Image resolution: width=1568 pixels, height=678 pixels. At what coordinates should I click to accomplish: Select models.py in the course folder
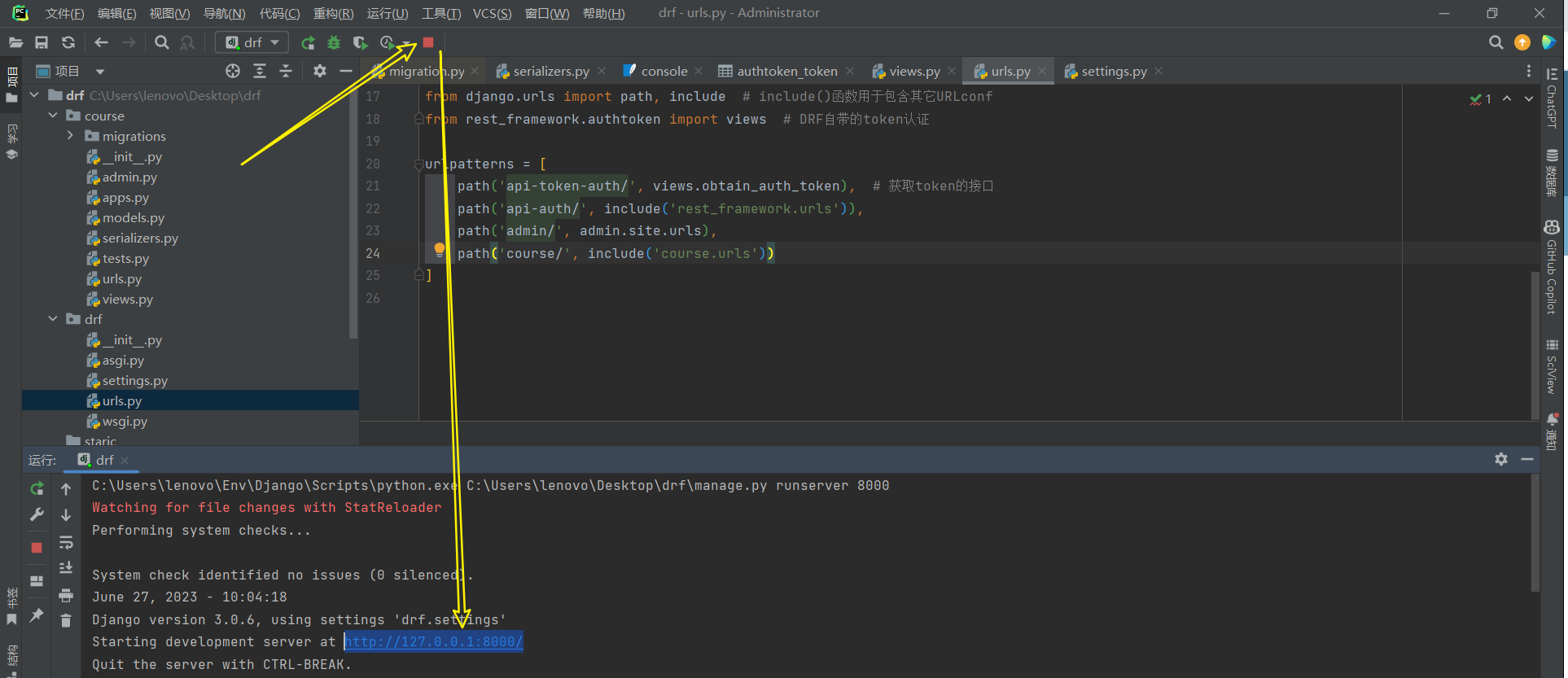(x=134, y=218)
